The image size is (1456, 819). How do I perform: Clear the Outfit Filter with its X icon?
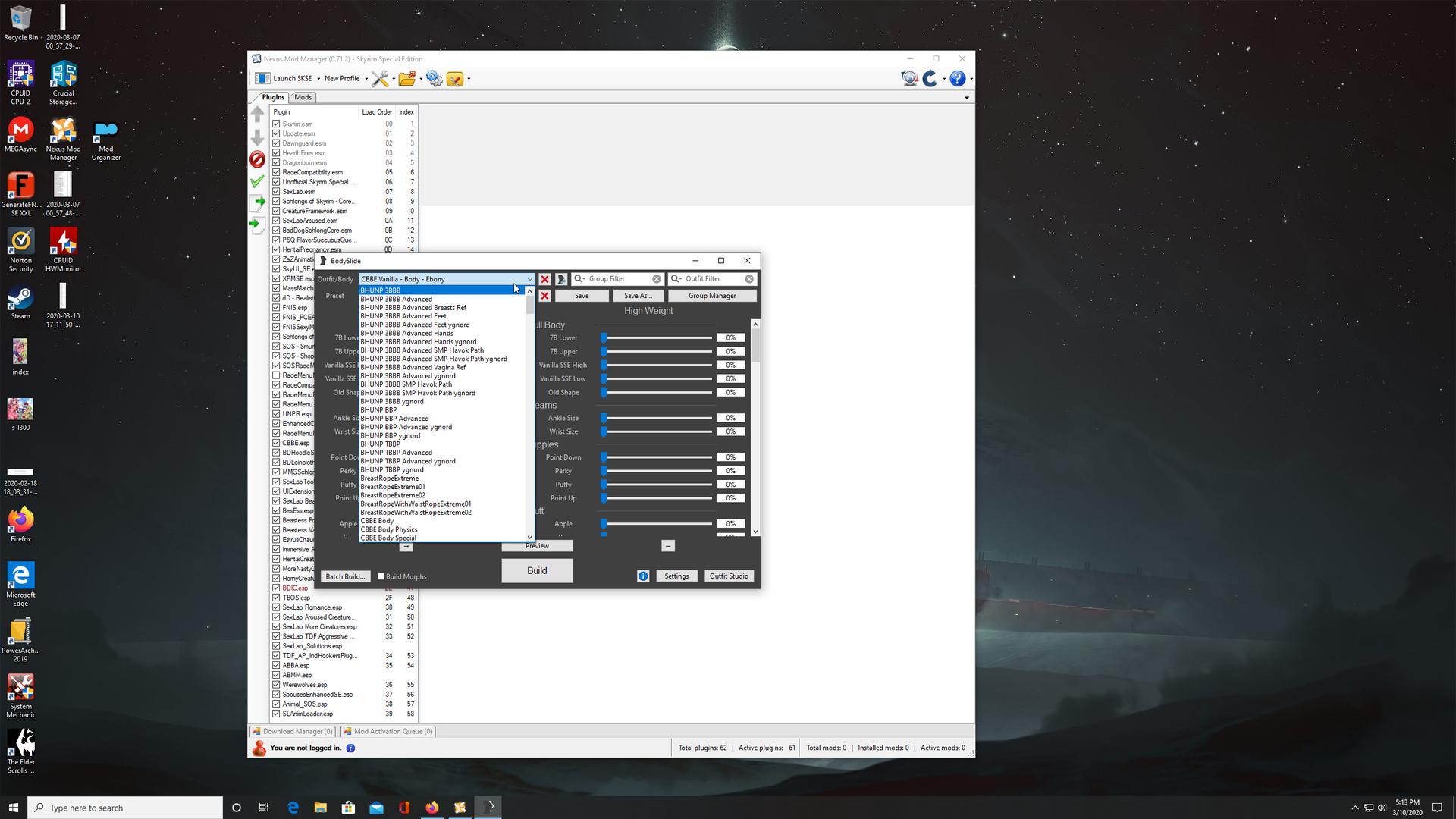click(749, 279)
